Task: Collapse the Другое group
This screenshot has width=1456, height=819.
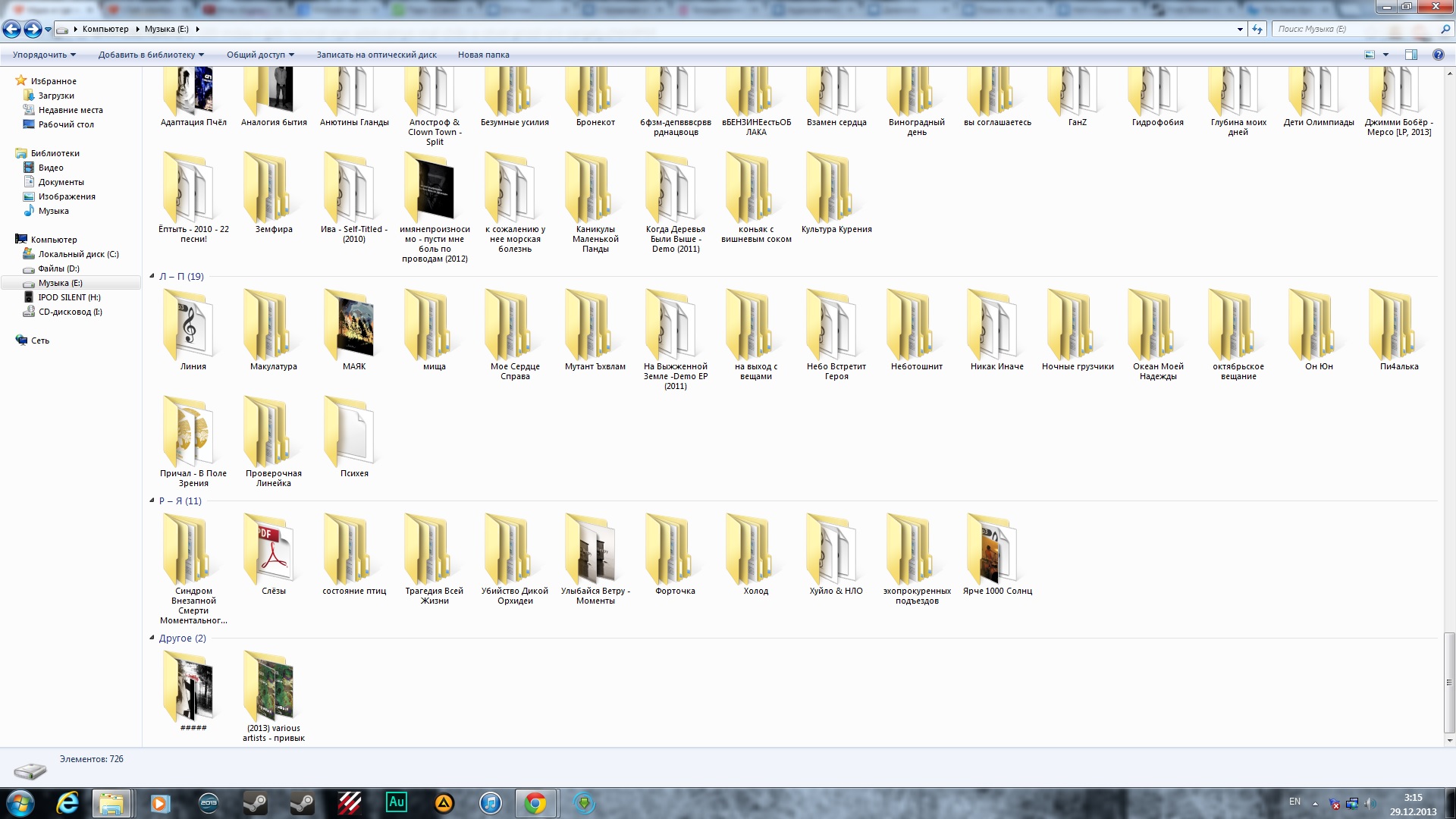Action: tap(152, 638)
